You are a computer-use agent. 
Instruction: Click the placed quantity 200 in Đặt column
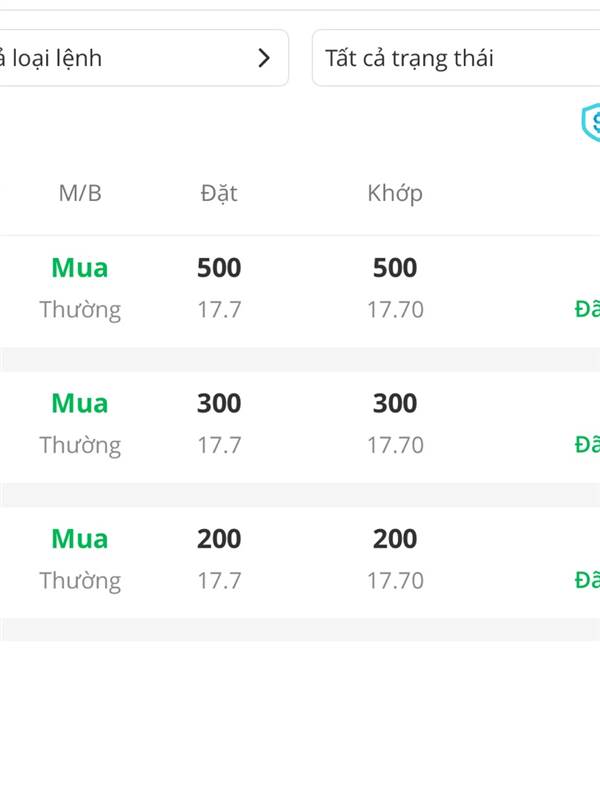click(x=219, y=539)
